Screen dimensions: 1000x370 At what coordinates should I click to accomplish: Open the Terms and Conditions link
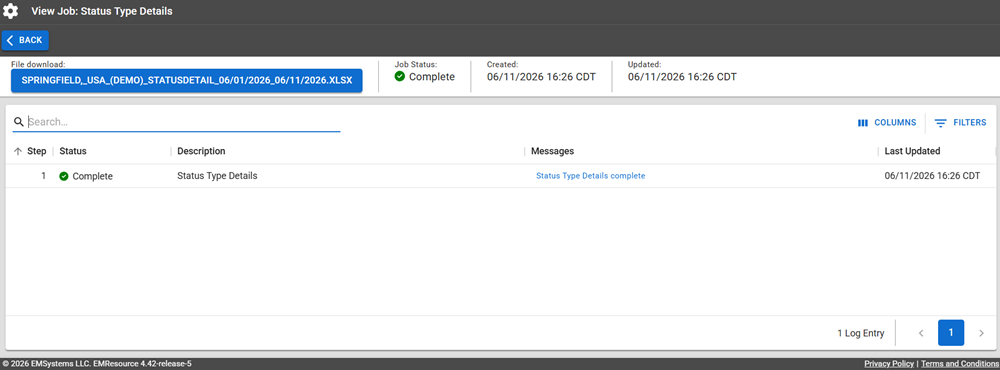(959, 364)
